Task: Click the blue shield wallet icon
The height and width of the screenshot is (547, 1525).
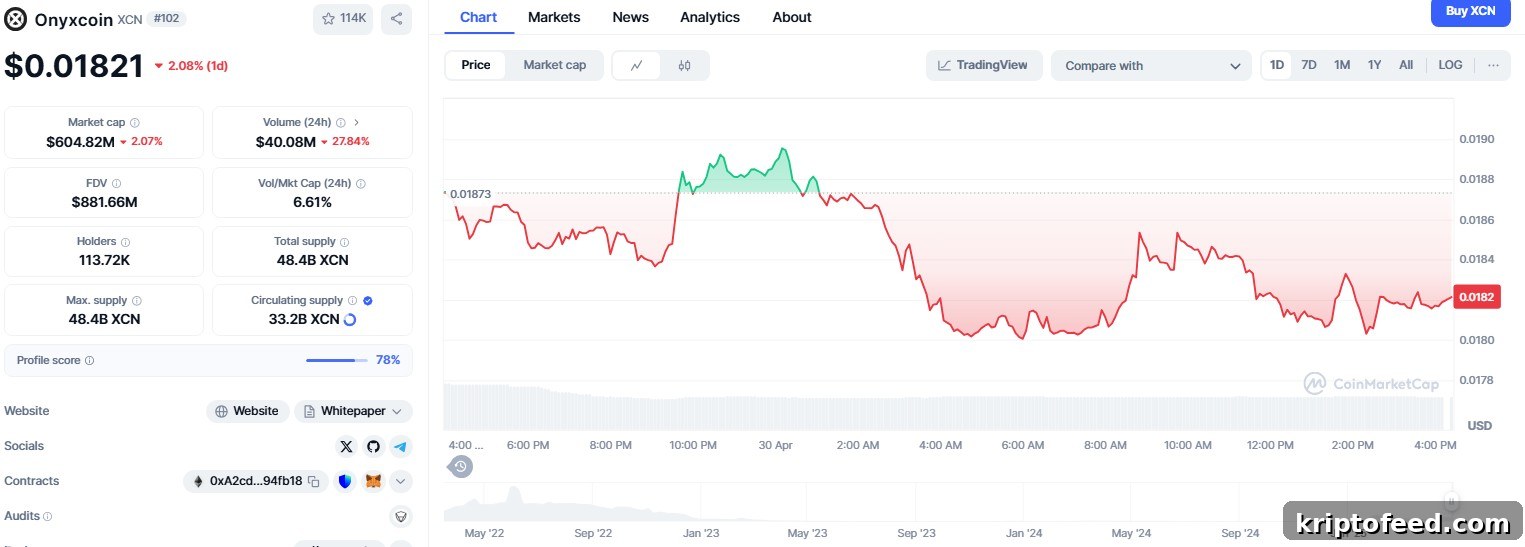Action: click(345, 481)
